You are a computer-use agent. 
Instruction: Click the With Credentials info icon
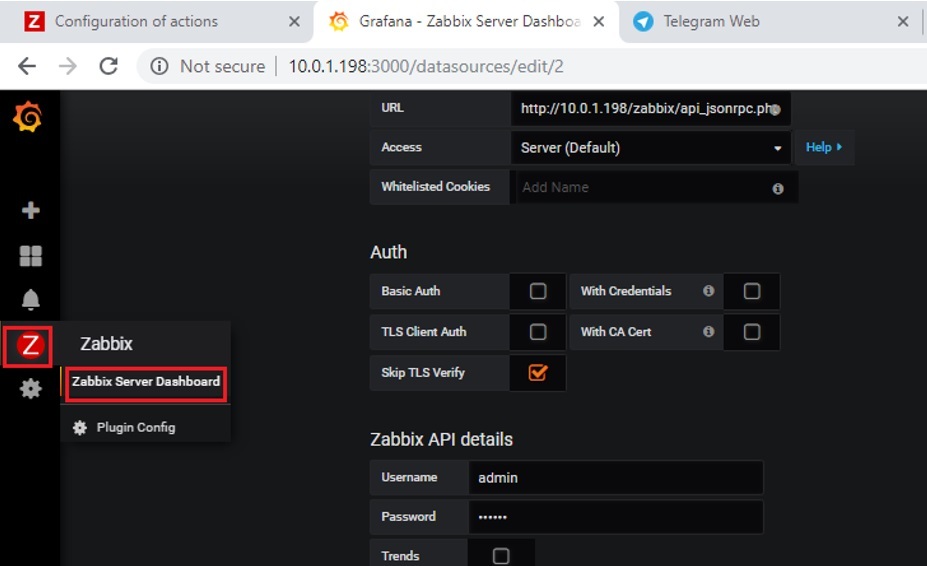[708, 291]
